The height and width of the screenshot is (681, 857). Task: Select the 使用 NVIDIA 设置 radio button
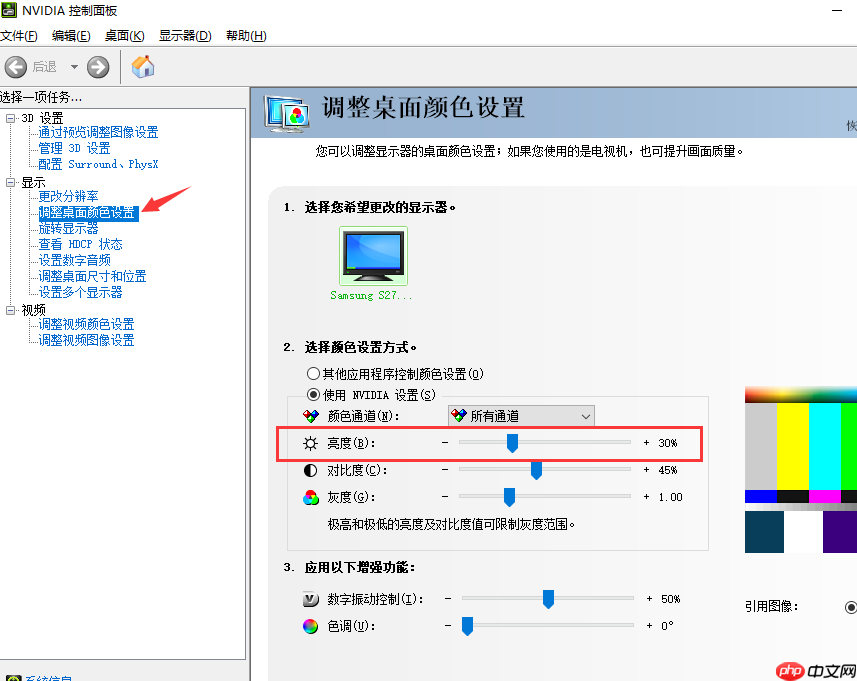click(312, 395)
